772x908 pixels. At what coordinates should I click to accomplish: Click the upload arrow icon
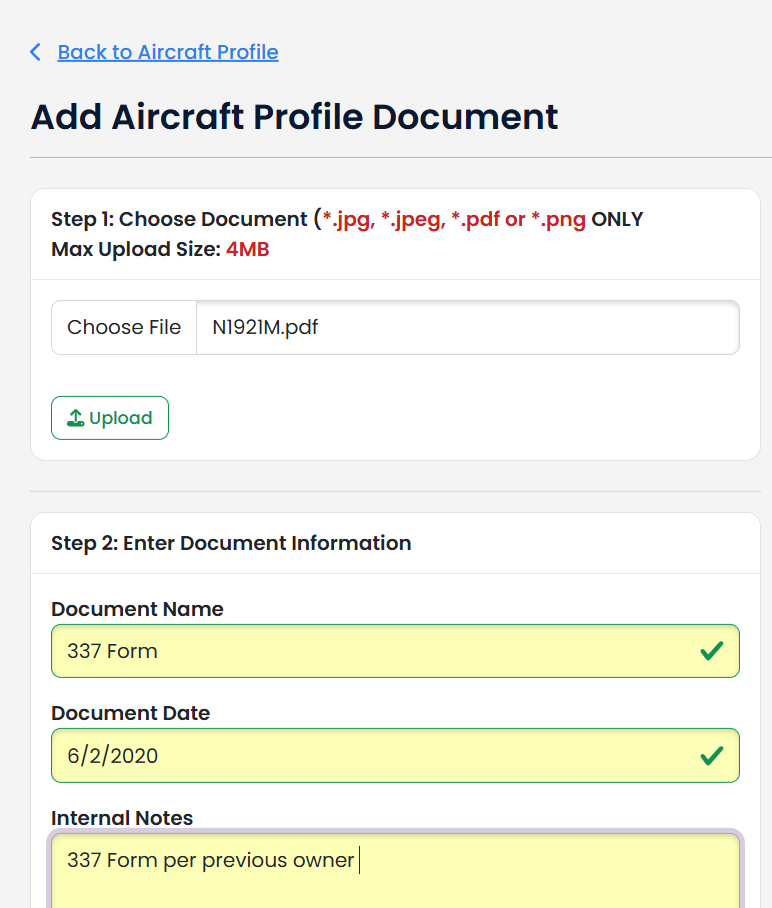[x=75, y=418]
